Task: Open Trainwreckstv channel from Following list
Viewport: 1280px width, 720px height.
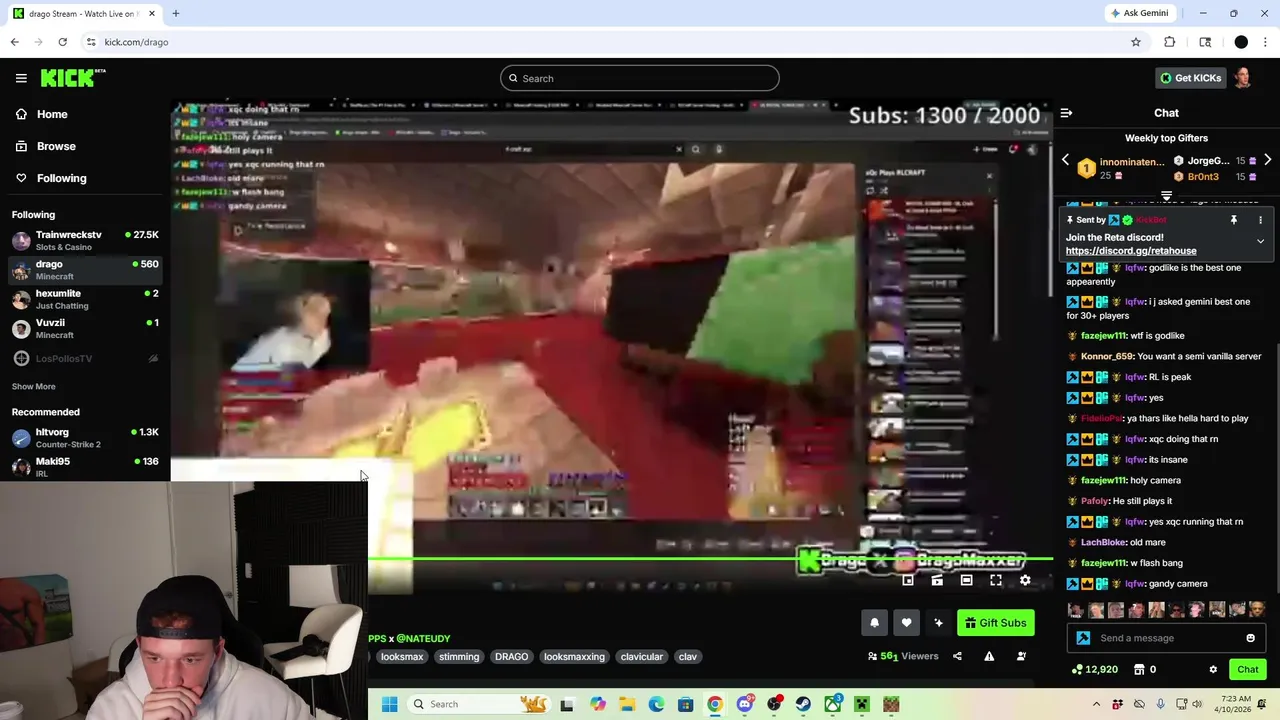Action: click(85, 240)
